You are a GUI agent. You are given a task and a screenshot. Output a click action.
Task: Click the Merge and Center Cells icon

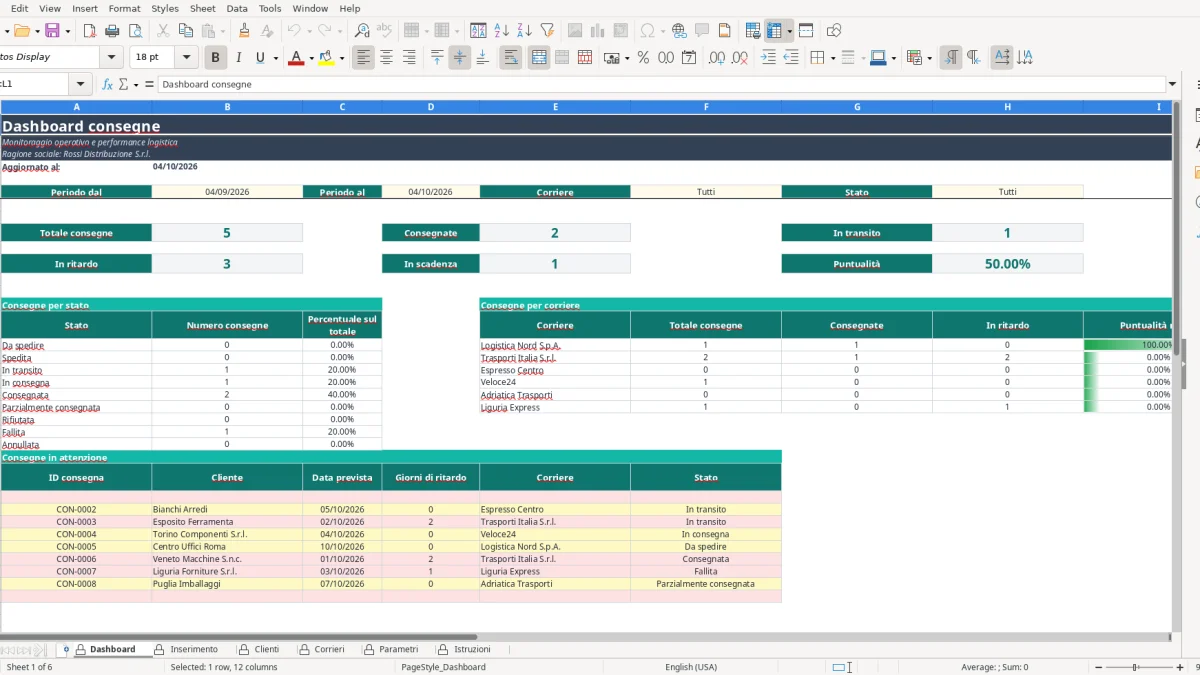point(539,58)
